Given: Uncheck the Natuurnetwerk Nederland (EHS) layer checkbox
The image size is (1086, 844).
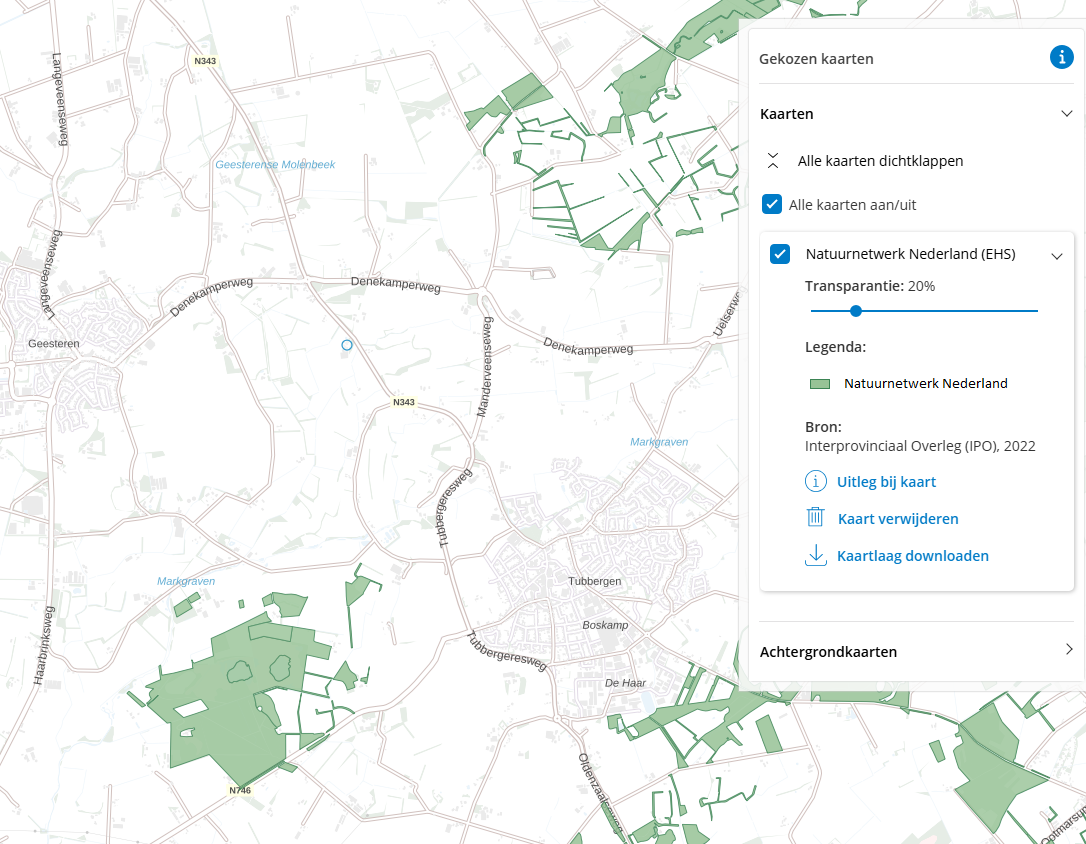Looking at the screenshot, I should 780,254.
